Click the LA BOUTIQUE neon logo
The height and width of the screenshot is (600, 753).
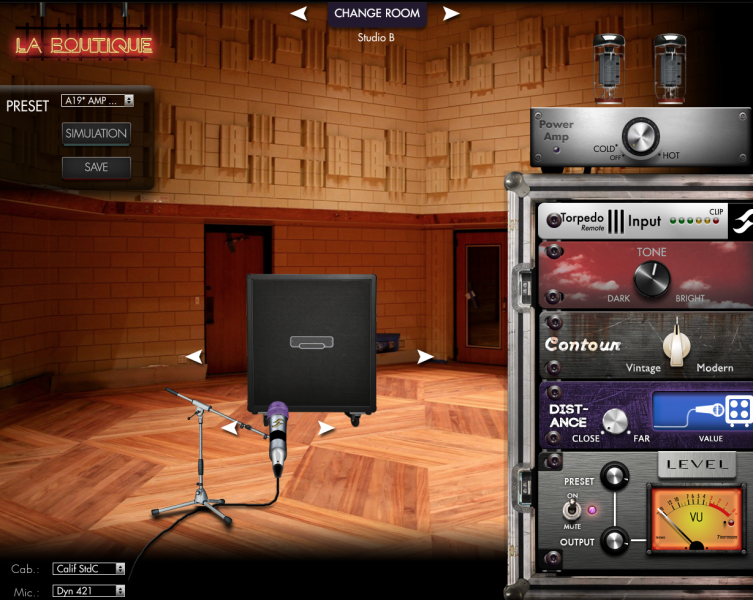pyautogui.click(x=84, y=46)
